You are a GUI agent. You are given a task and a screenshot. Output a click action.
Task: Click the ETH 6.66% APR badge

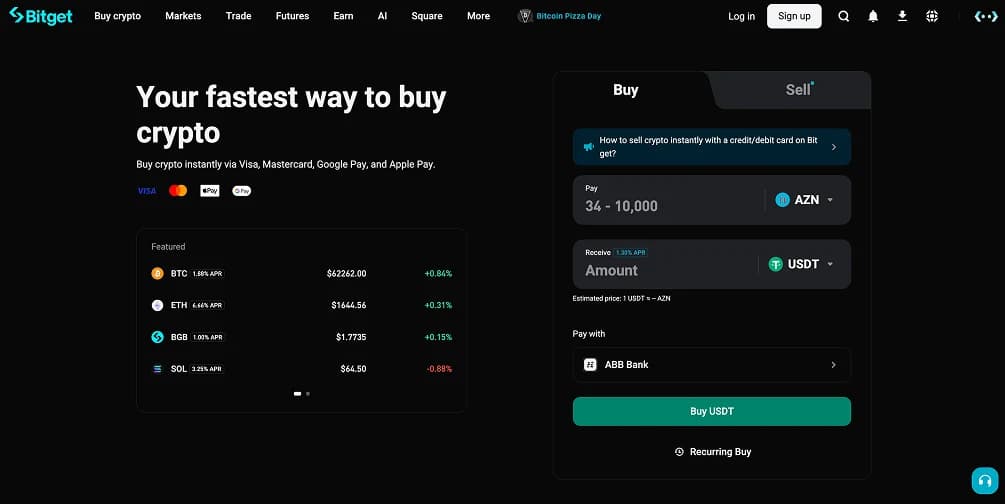click(x=208, y=305)
